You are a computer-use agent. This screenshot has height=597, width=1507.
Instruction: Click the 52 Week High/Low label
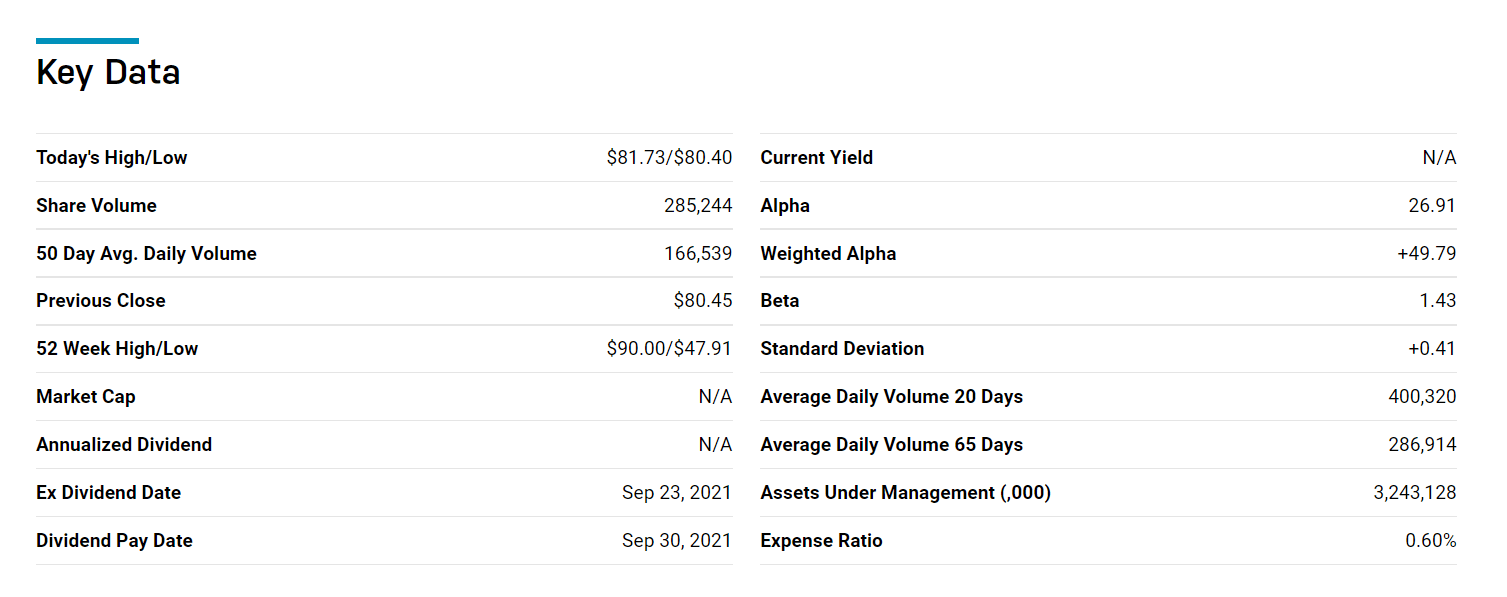117,349
